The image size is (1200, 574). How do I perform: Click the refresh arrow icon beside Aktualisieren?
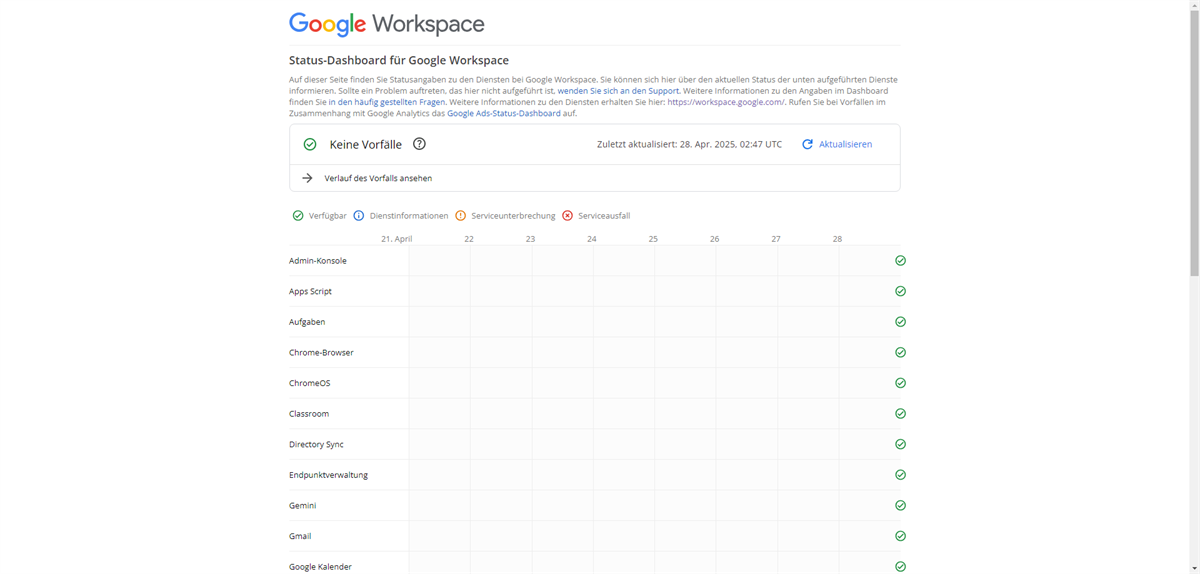click(807, 144)
